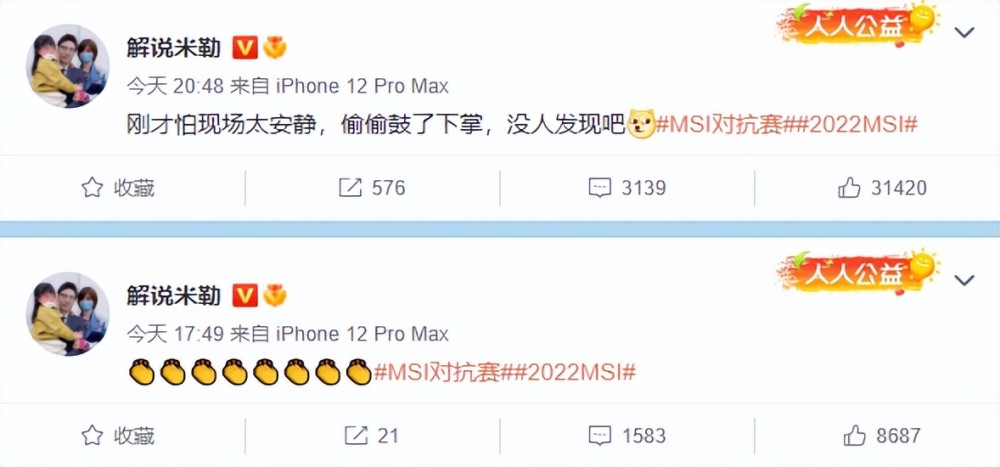This screenshot has width=1000, height=467.
Task: Click the orange V verified badge on the first post
Action: point(245,48)
